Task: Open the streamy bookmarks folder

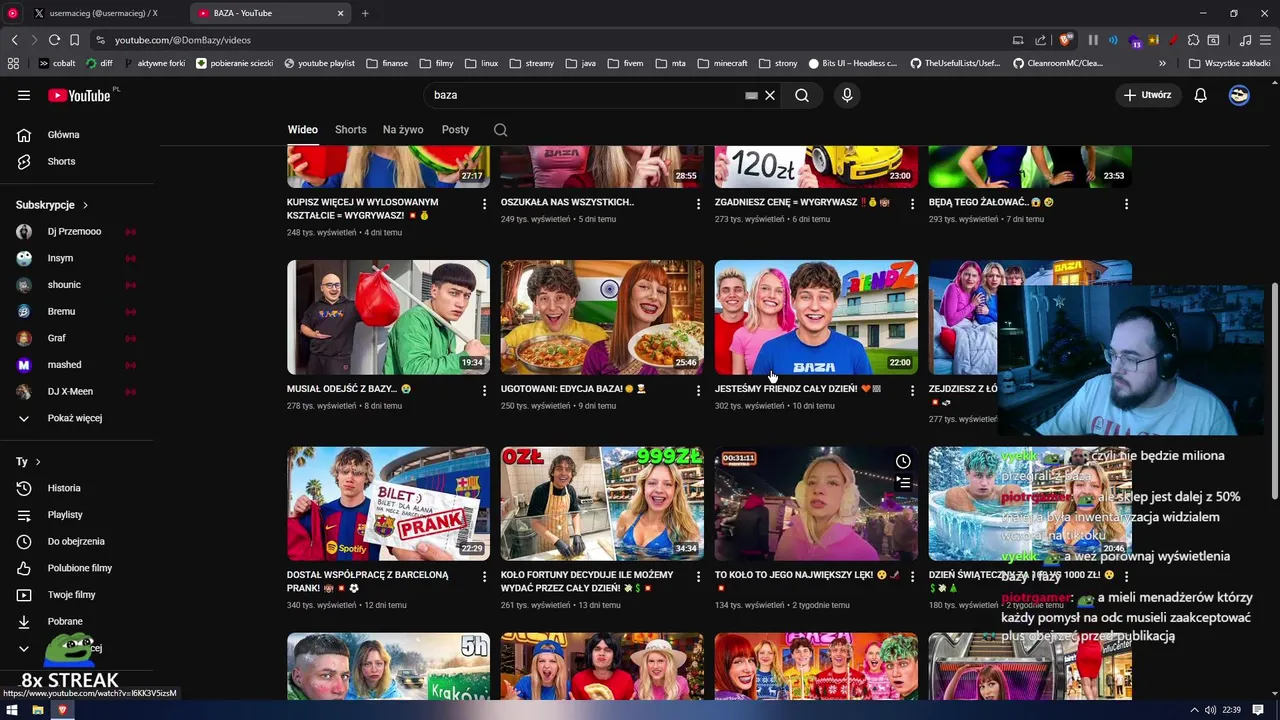Action: click(531, 63)
